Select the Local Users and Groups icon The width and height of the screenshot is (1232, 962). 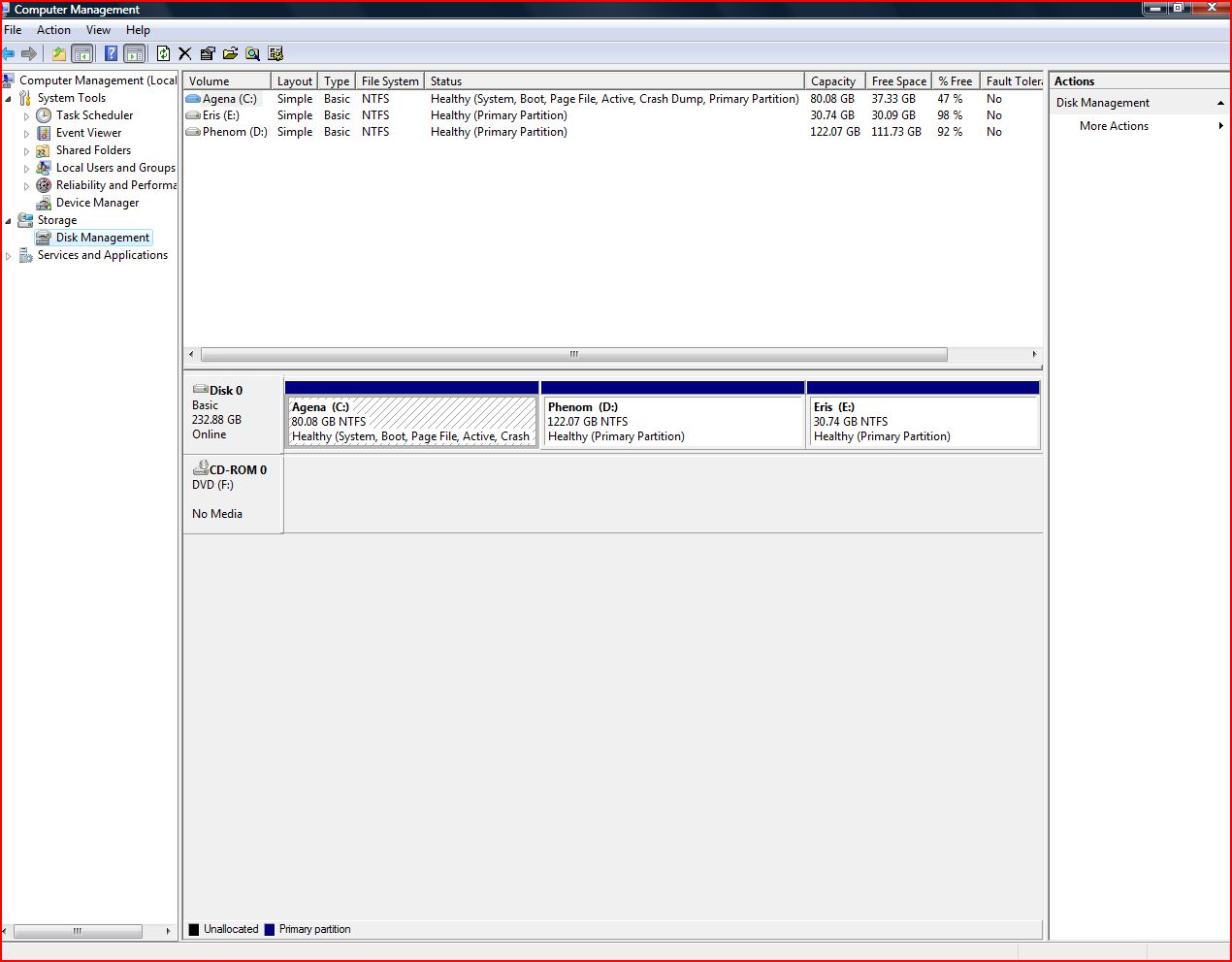coord(44,168)
